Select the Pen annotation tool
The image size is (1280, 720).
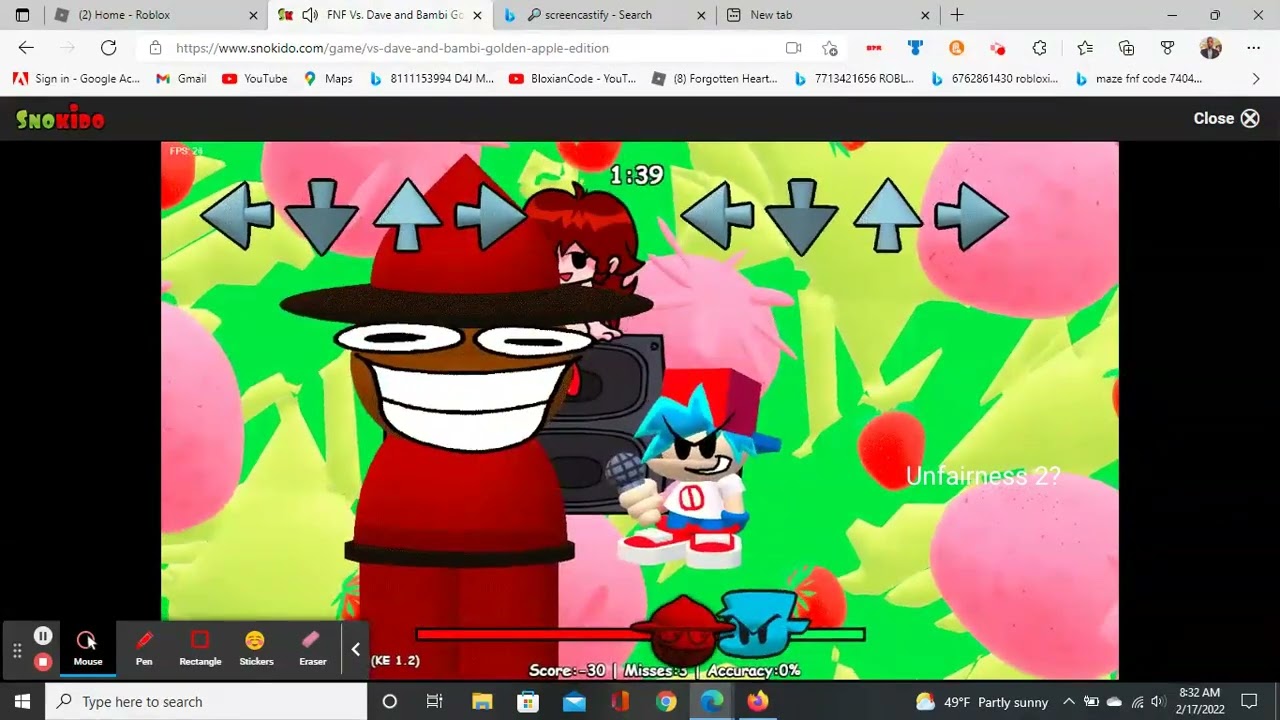(x=144, y=648)
